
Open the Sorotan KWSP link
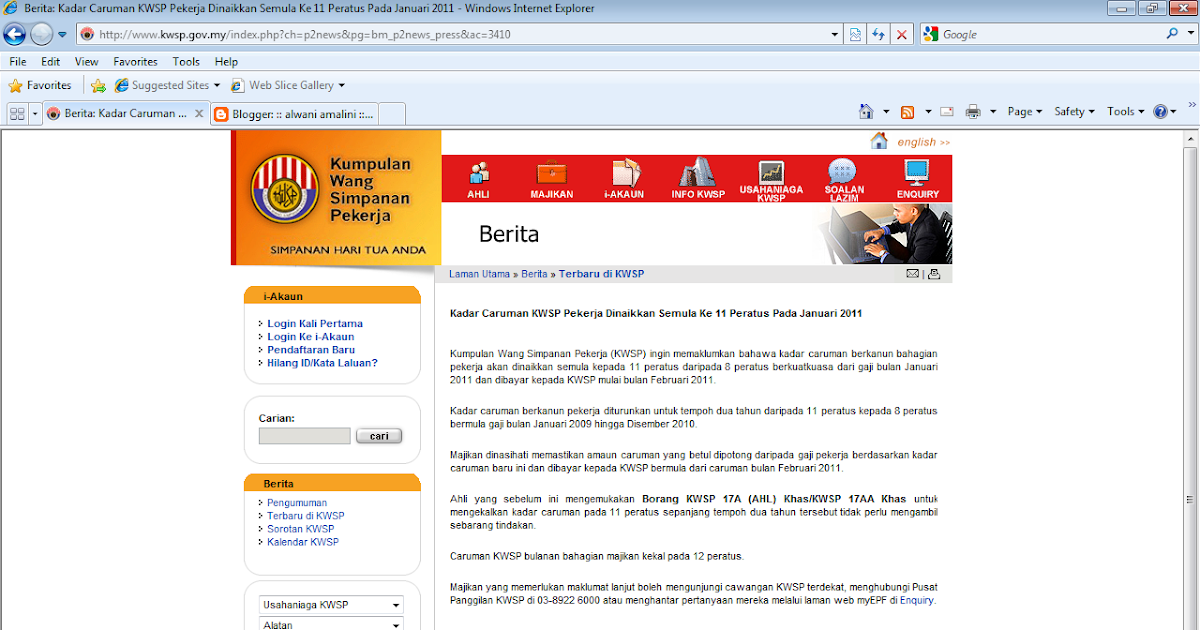tap(300, 529)
